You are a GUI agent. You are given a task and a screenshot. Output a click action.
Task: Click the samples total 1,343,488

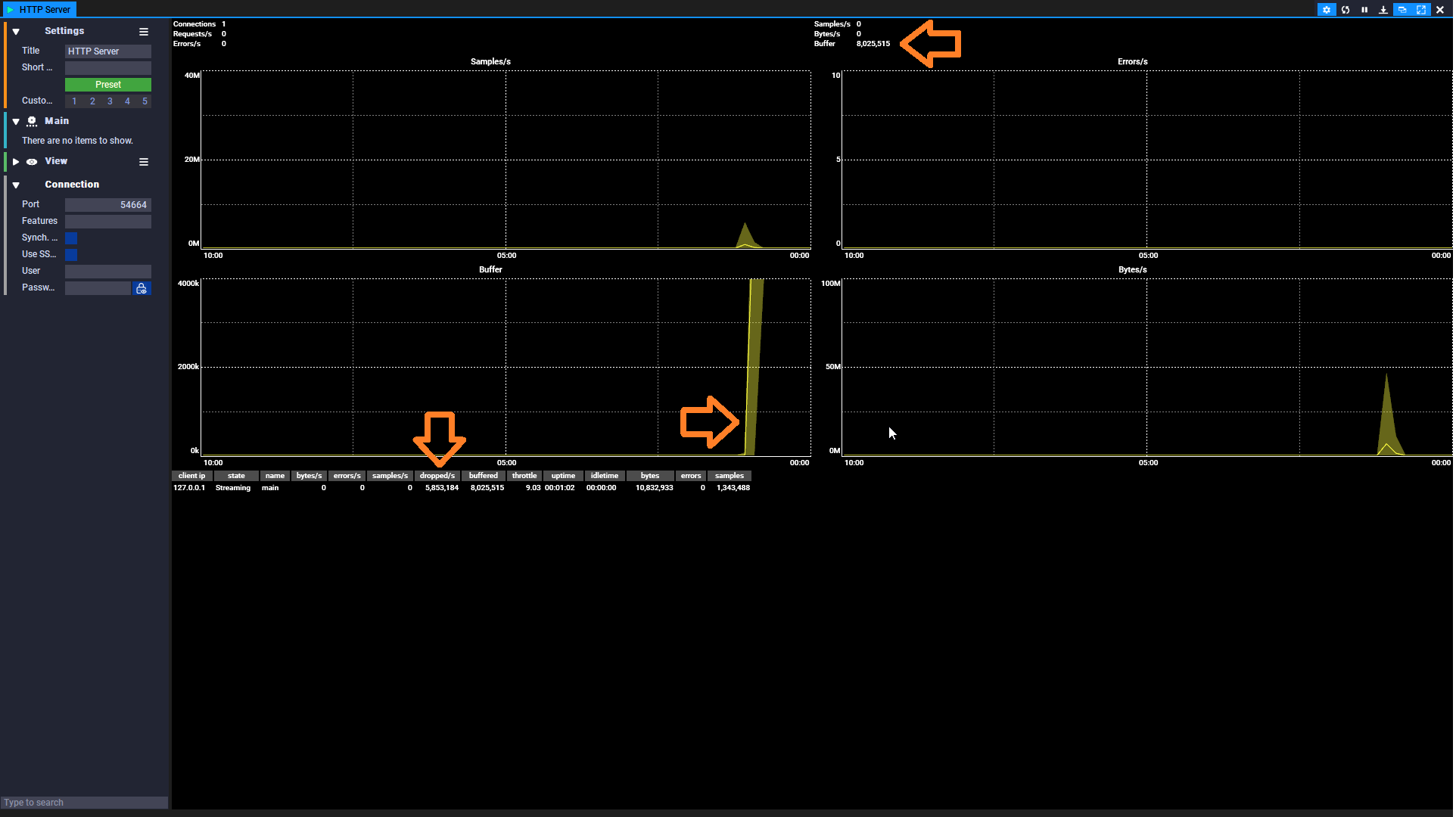733,489
